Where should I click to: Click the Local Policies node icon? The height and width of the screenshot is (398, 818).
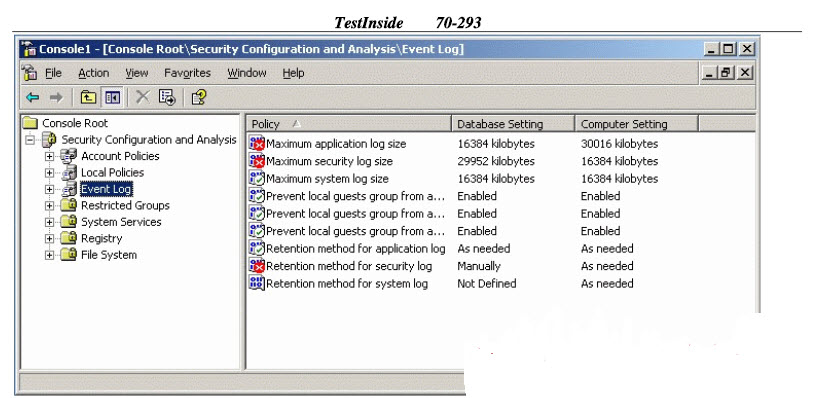(x=68, y=172)
